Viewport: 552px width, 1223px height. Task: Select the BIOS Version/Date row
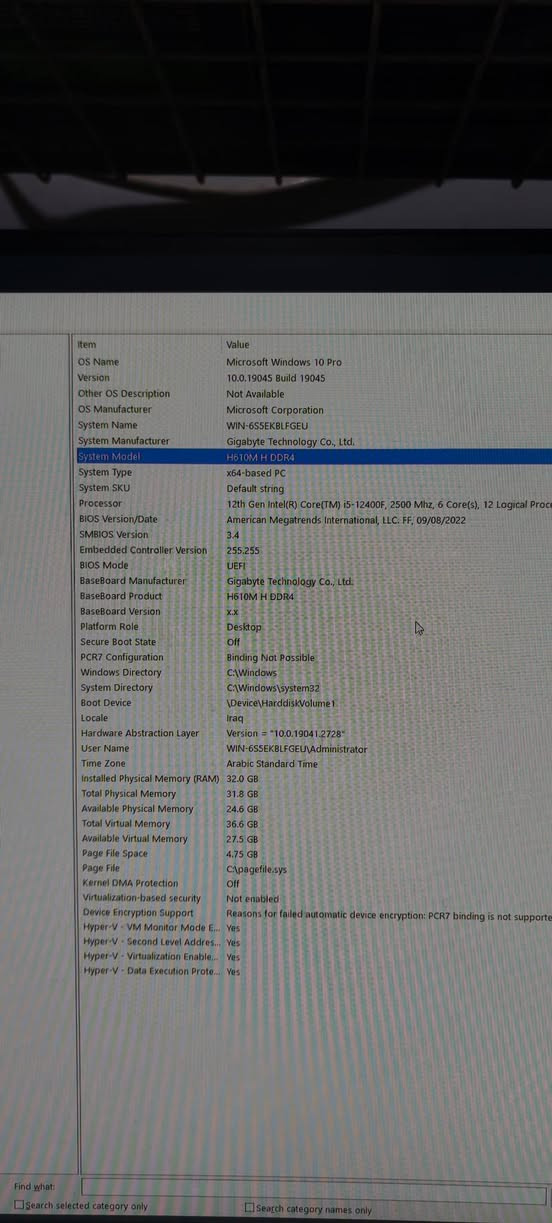313,519
